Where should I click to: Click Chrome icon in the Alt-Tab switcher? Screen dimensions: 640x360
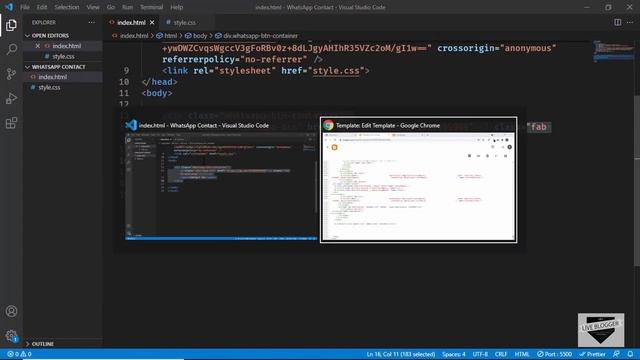tap(328, 125)
